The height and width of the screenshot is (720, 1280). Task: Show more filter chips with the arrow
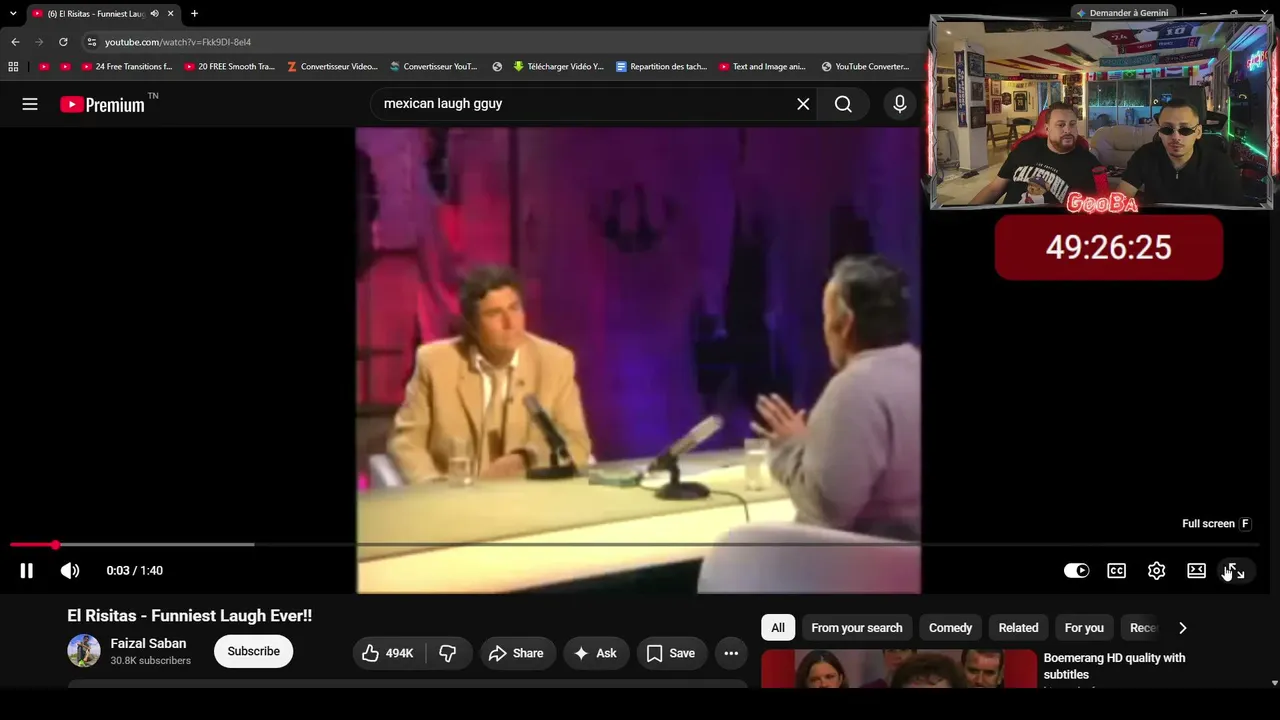pos(1182,628)
